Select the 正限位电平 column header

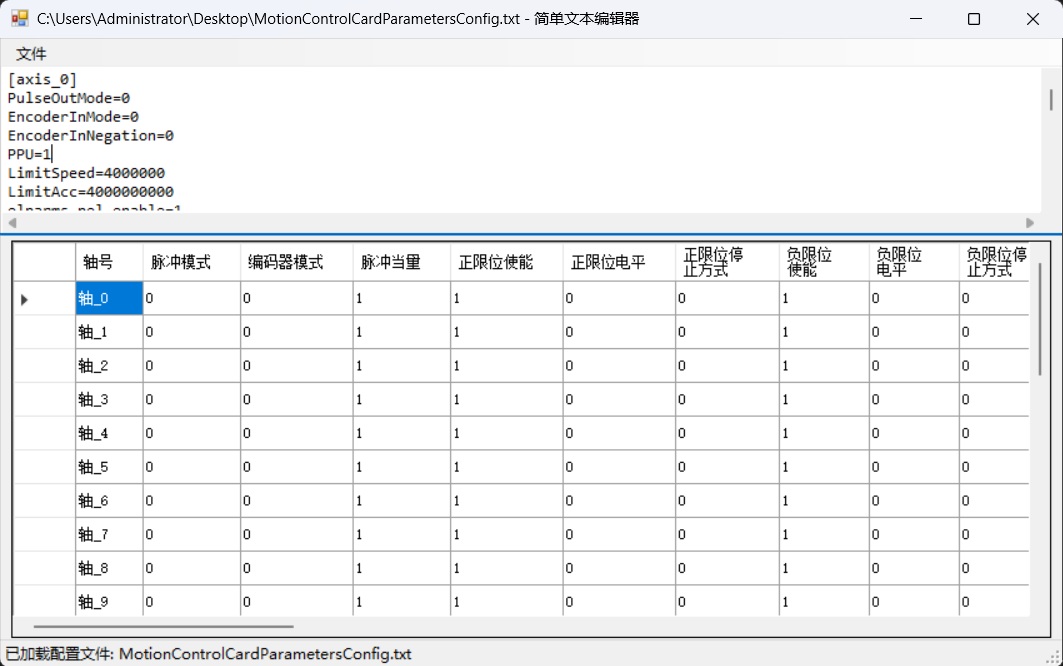pyautogui.click(x=618, y=262)
